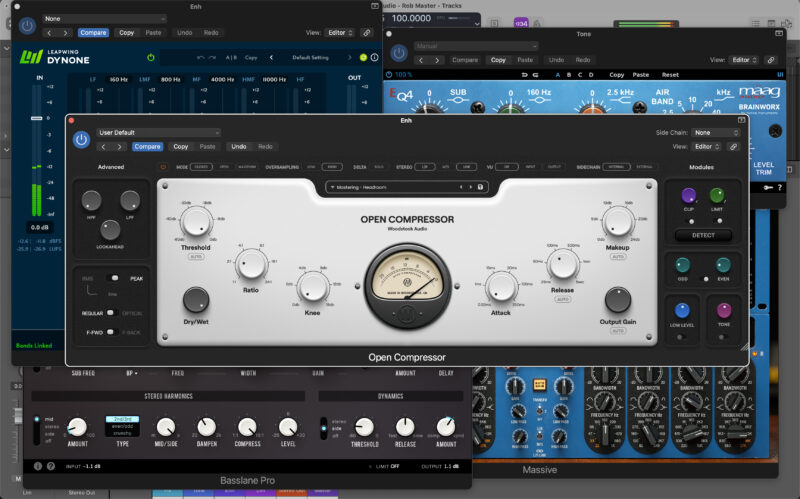Click the pink TONE module knob

pos(724,309)
